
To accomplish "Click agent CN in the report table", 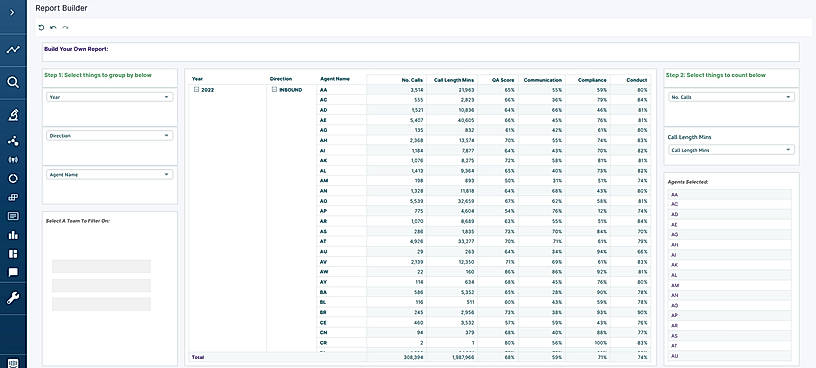I will tap(323, 333).
